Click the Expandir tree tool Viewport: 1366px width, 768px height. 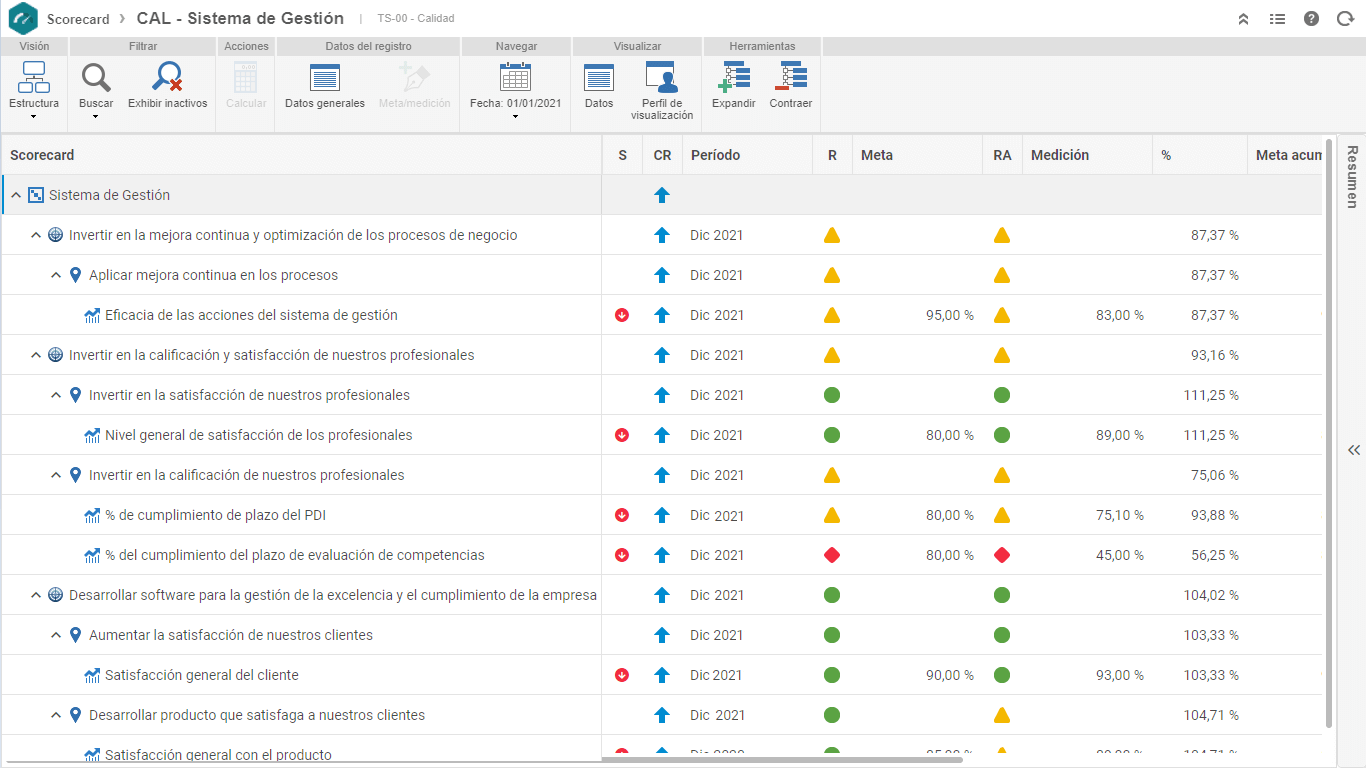click(734, 86)
